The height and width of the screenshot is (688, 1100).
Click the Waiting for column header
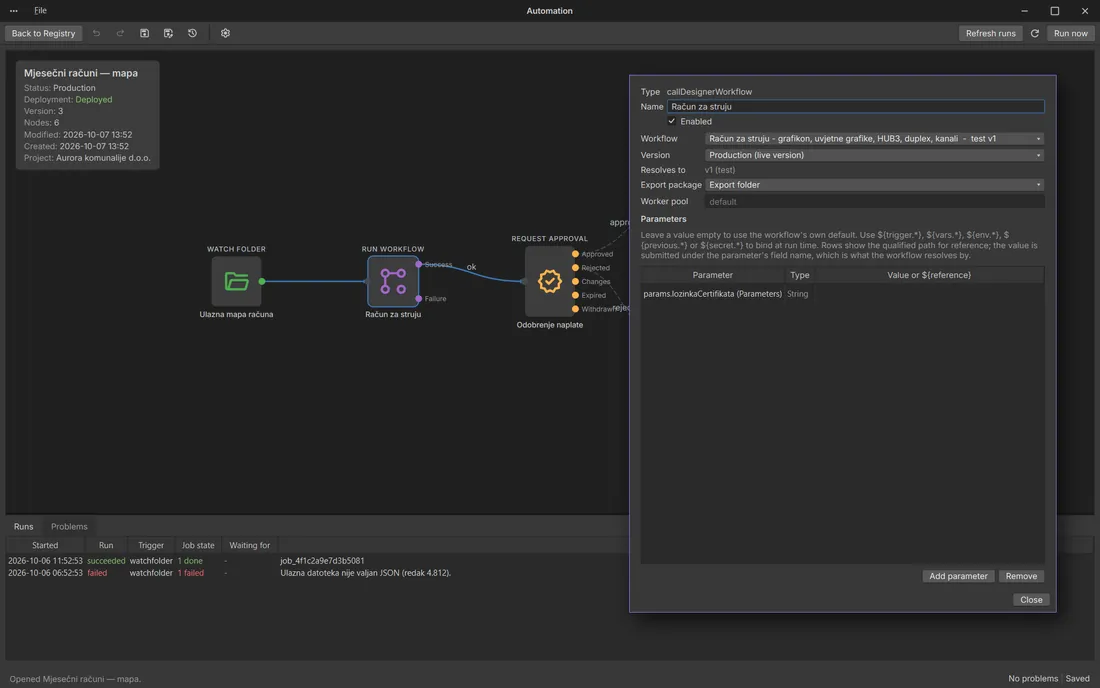(250, 545)
